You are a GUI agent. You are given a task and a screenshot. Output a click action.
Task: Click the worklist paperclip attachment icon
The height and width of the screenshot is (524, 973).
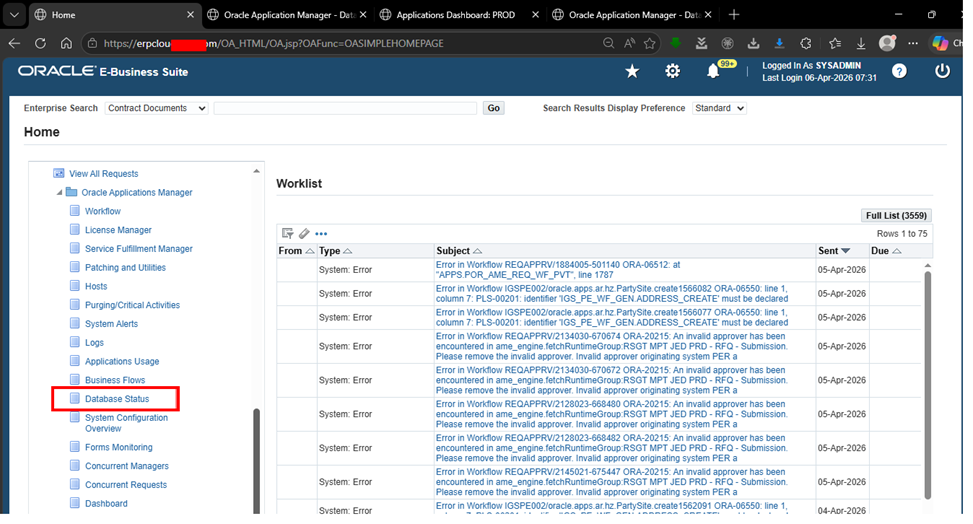click(304, 233)
